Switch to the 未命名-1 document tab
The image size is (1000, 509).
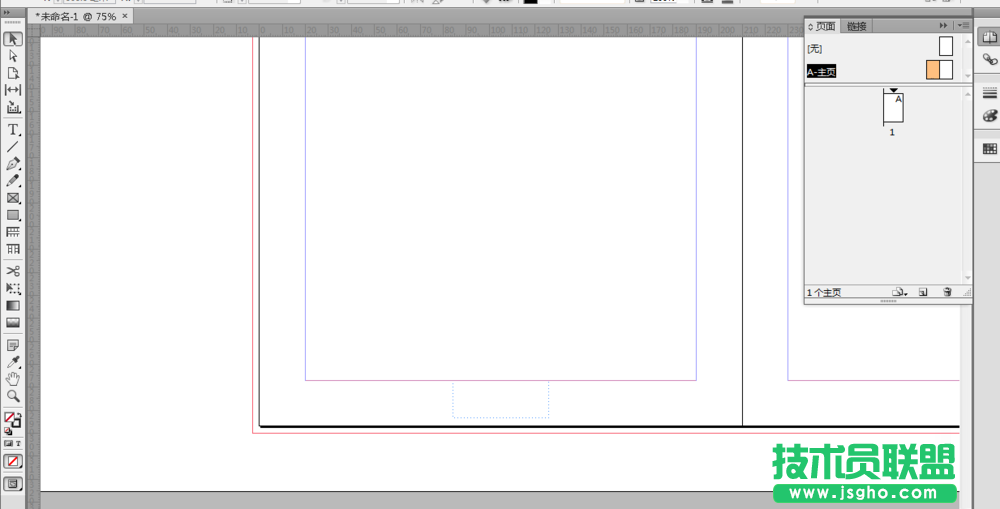point(75,17)
